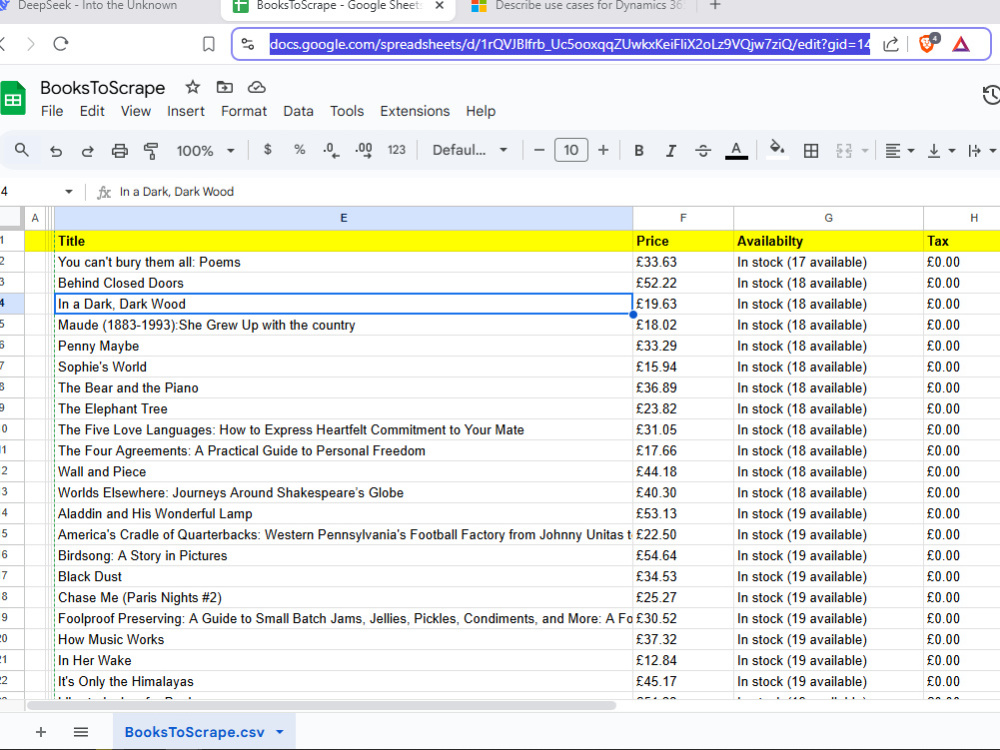Bookmark this page in browser

209,44
